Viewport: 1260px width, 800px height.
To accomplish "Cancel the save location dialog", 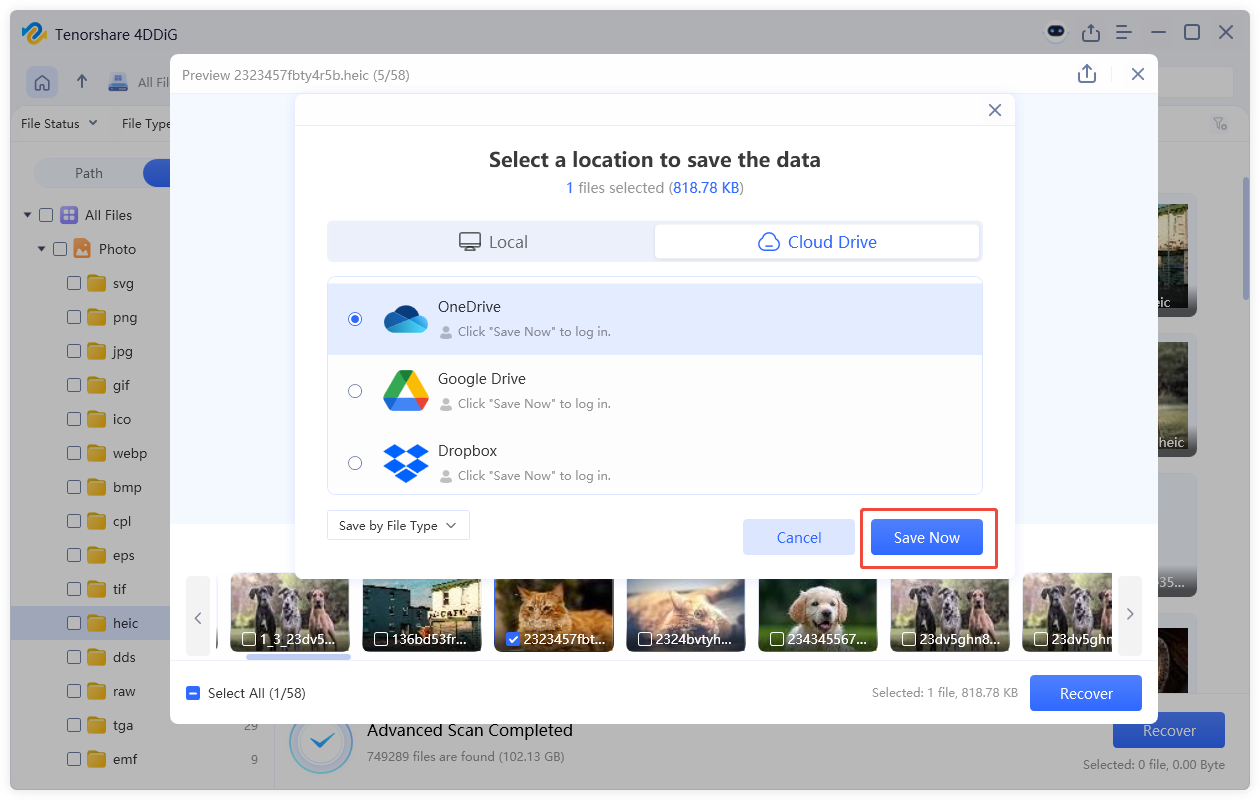I will [x=798, y=537].
